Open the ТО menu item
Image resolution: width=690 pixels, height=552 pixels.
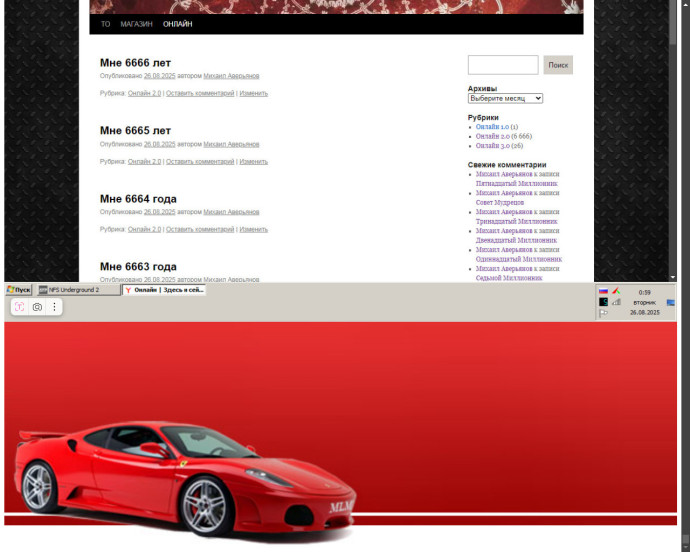[106, 24]
